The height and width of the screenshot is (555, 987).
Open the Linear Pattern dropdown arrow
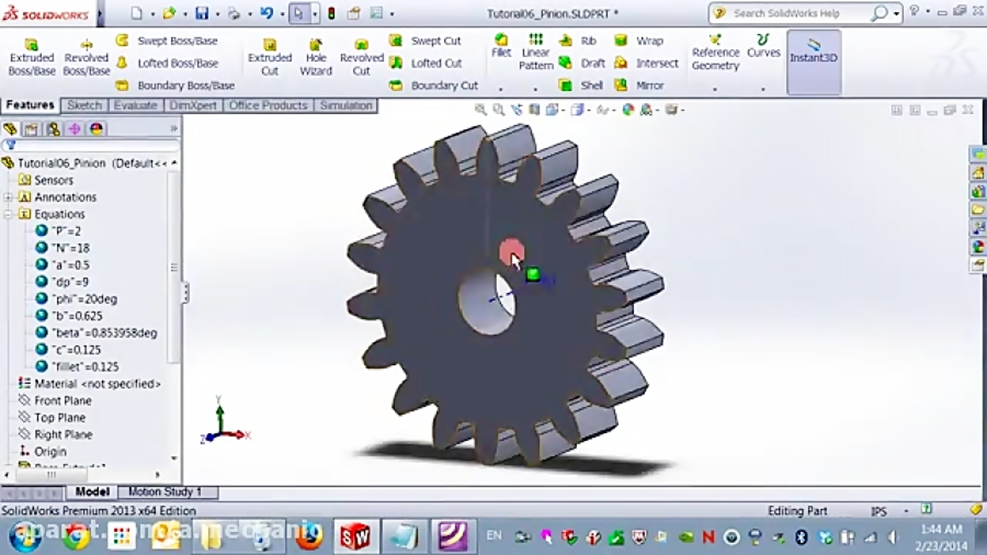[x=536, y=88]
